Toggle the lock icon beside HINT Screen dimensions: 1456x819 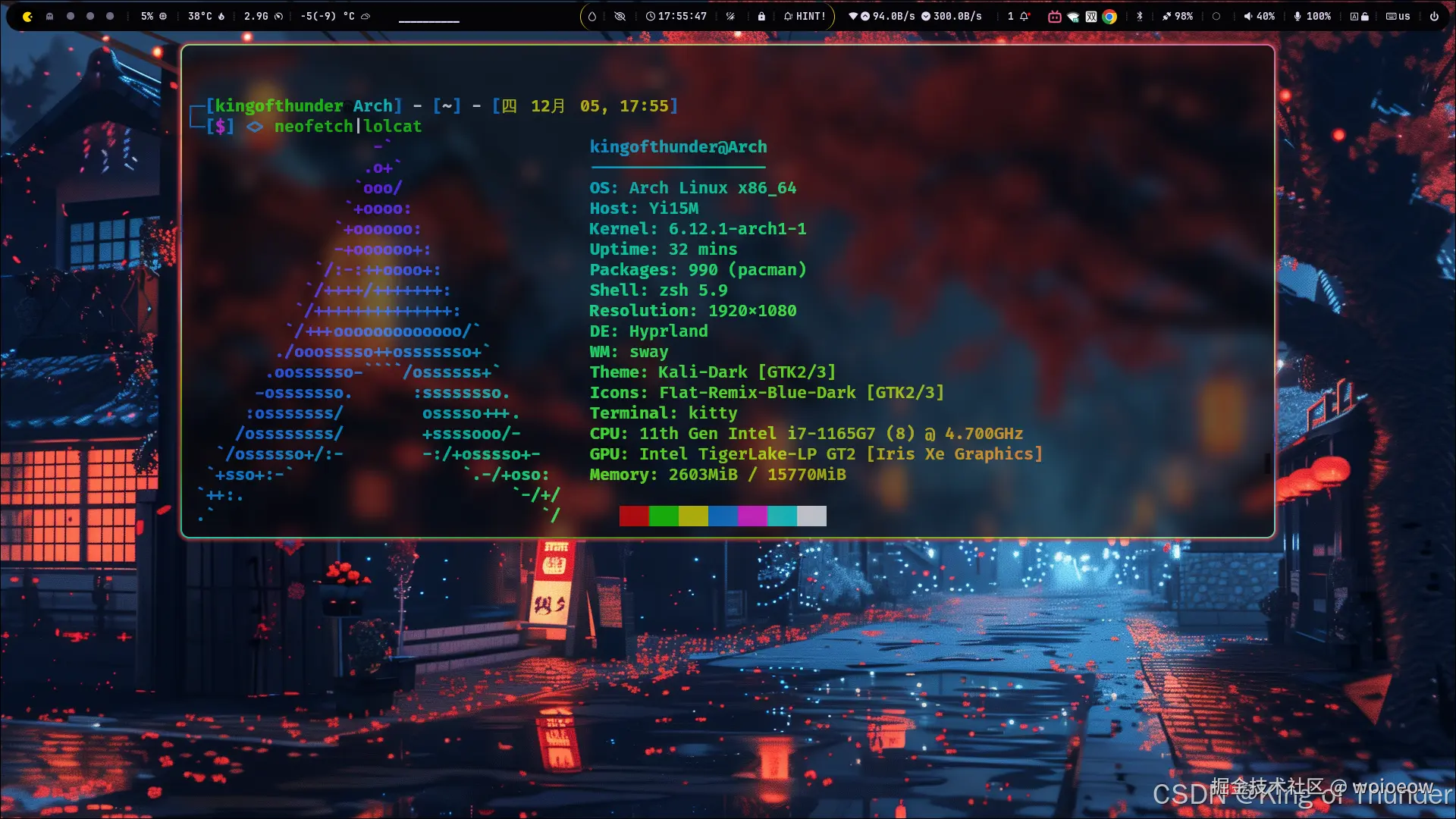[x=761, y=16]
